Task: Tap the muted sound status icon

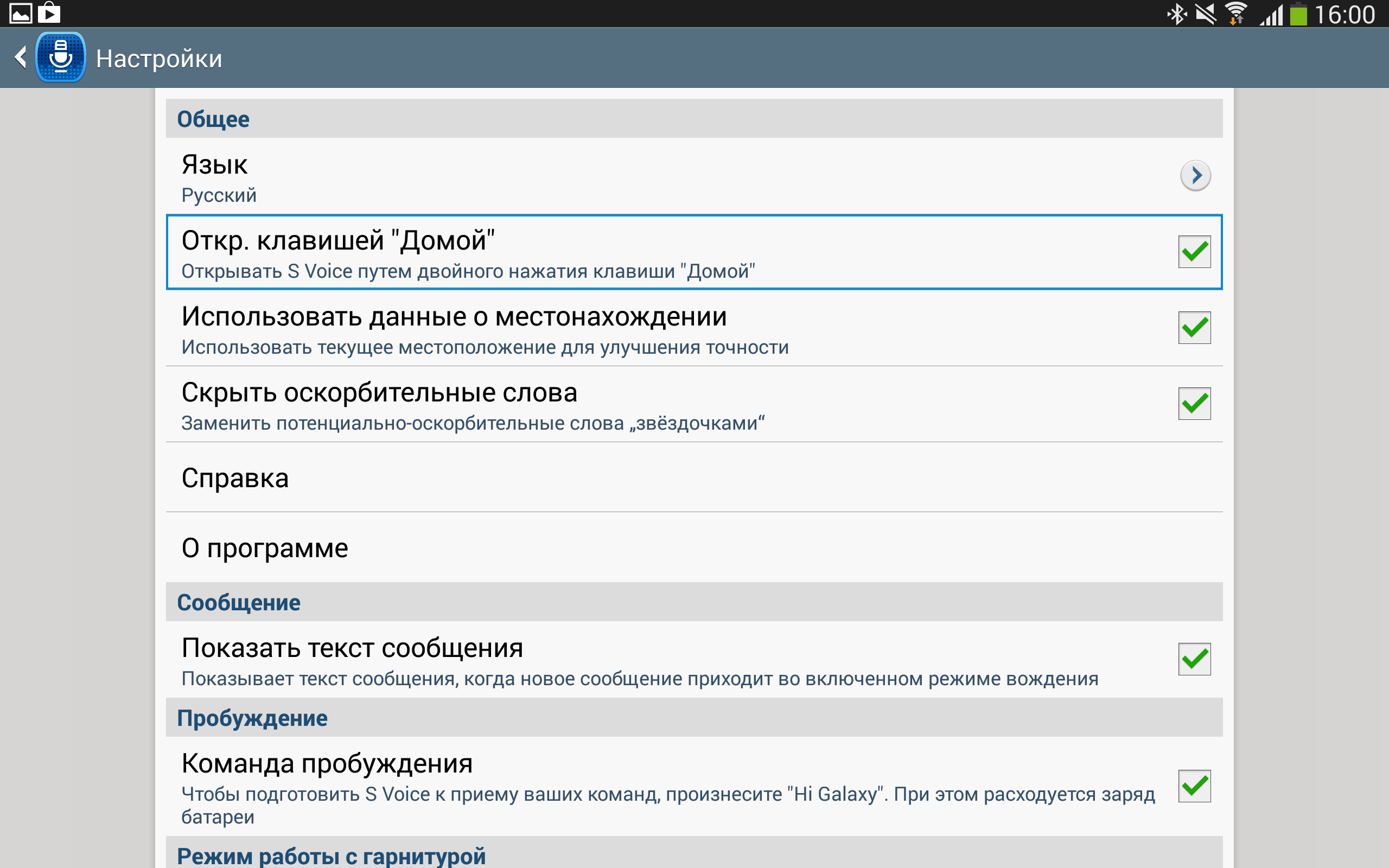Action: tap(1206, 14)
